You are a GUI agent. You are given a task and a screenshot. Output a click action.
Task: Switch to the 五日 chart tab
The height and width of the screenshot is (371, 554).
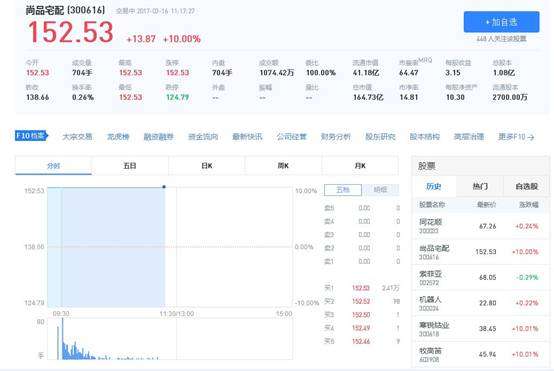(x=130, y=166)
